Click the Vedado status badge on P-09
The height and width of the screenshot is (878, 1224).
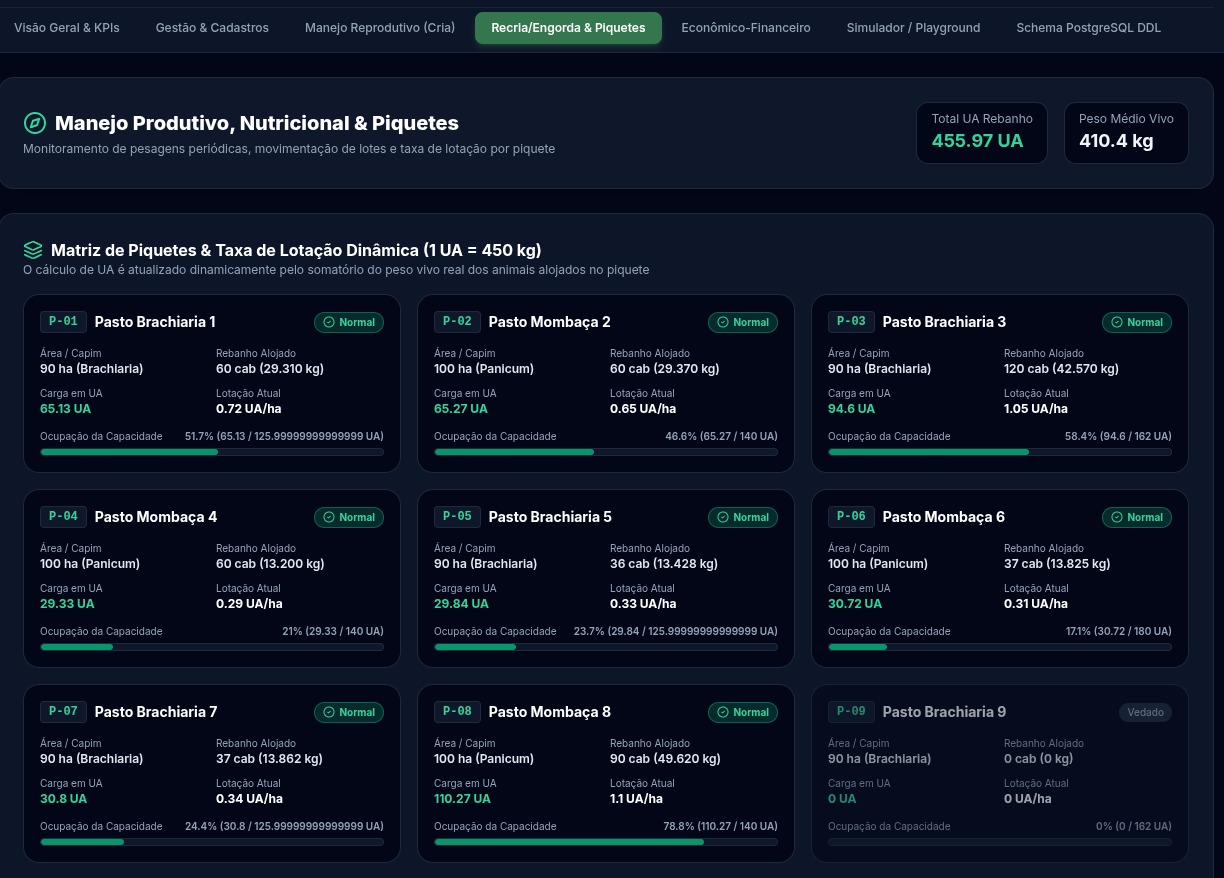pyautogui.click(x=1145, y=712)
